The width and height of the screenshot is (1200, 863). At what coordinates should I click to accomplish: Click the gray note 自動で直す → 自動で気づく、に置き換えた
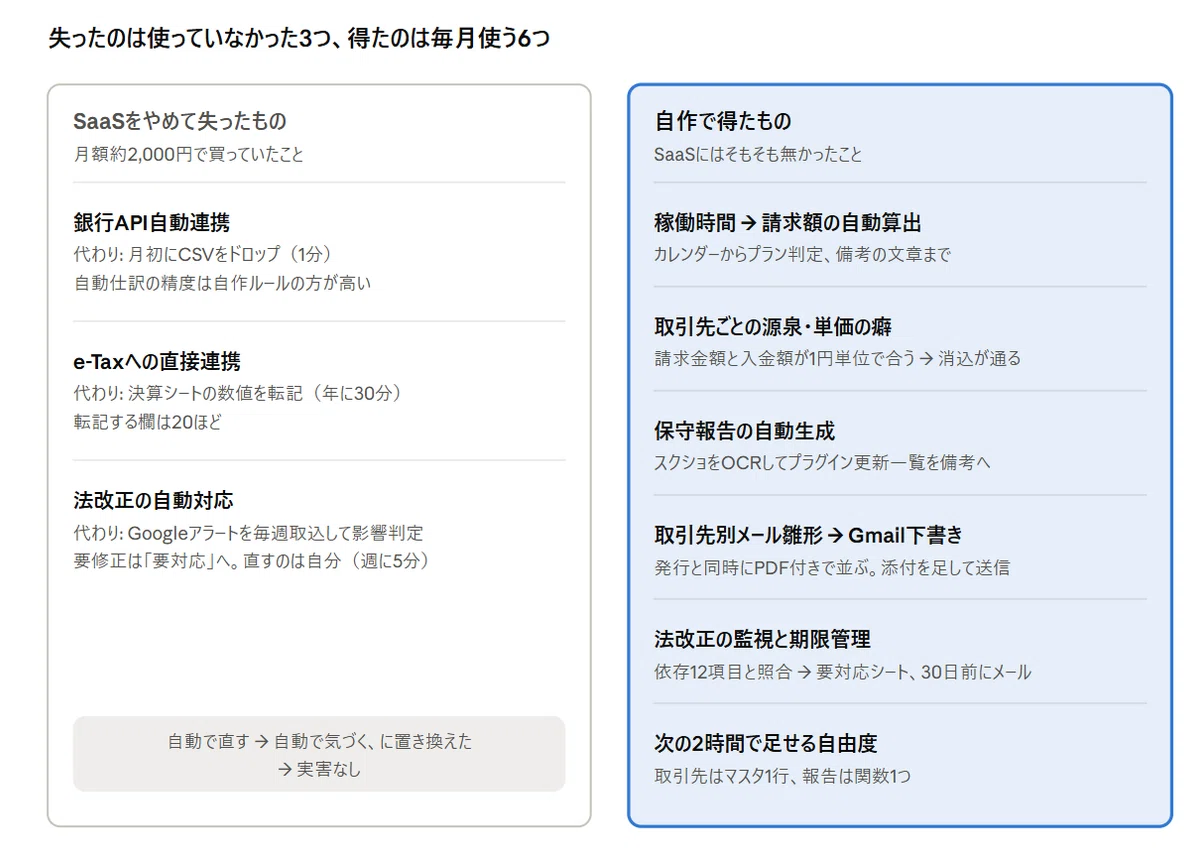319,742
